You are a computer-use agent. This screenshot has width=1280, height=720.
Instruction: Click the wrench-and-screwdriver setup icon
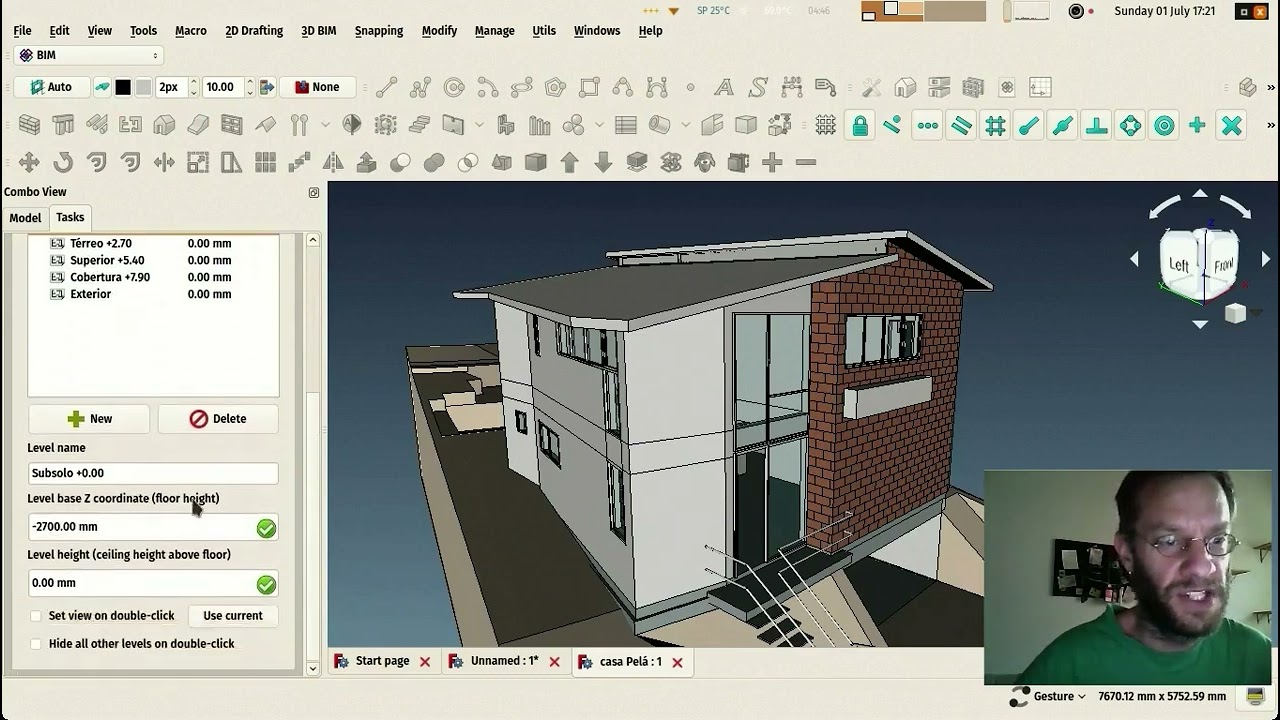[x=871, y=87]
